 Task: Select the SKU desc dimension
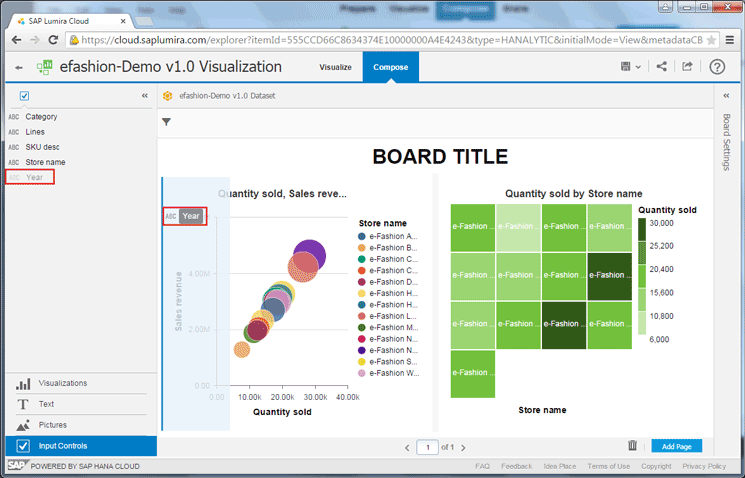pyautogui.click(x=43, y=147)
